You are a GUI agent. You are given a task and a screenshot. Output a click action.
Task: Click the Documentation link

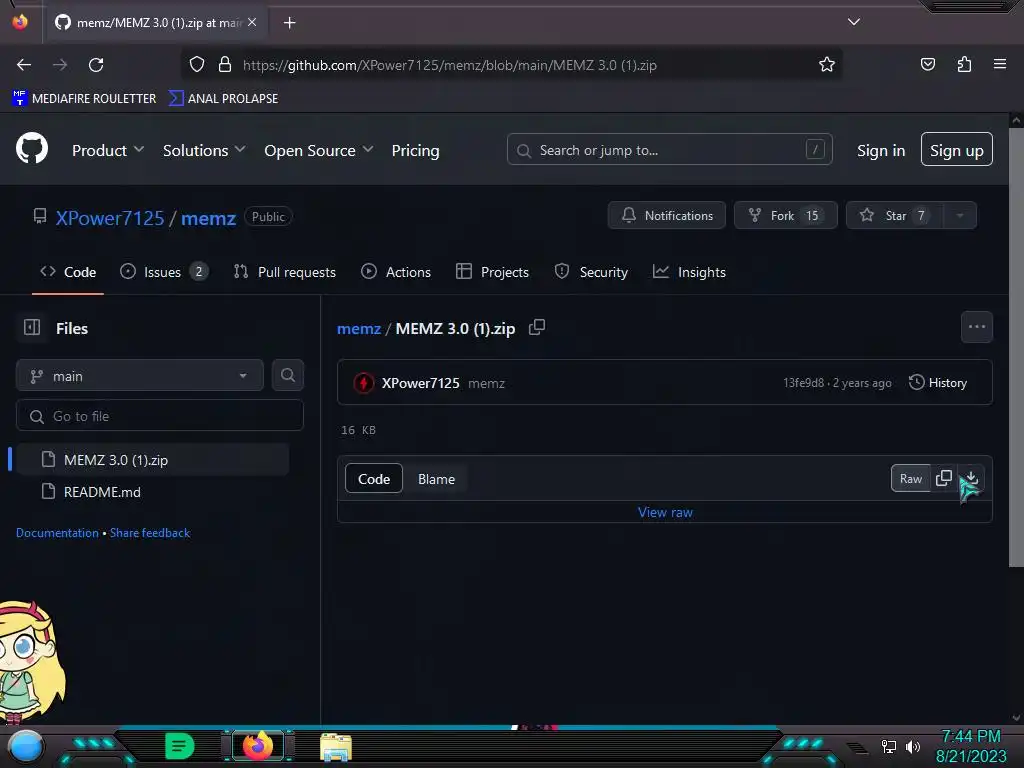pos(57,533)
